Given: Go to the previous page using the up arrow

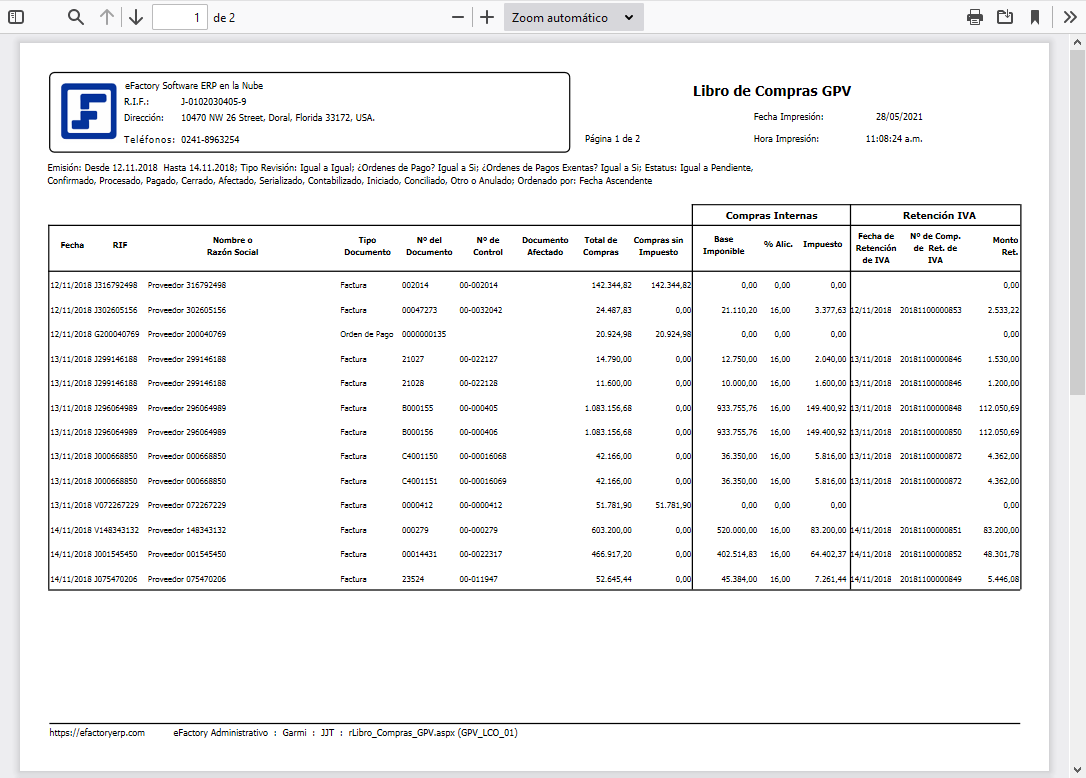Looking at the screenshot, I should tap(107, 16).
